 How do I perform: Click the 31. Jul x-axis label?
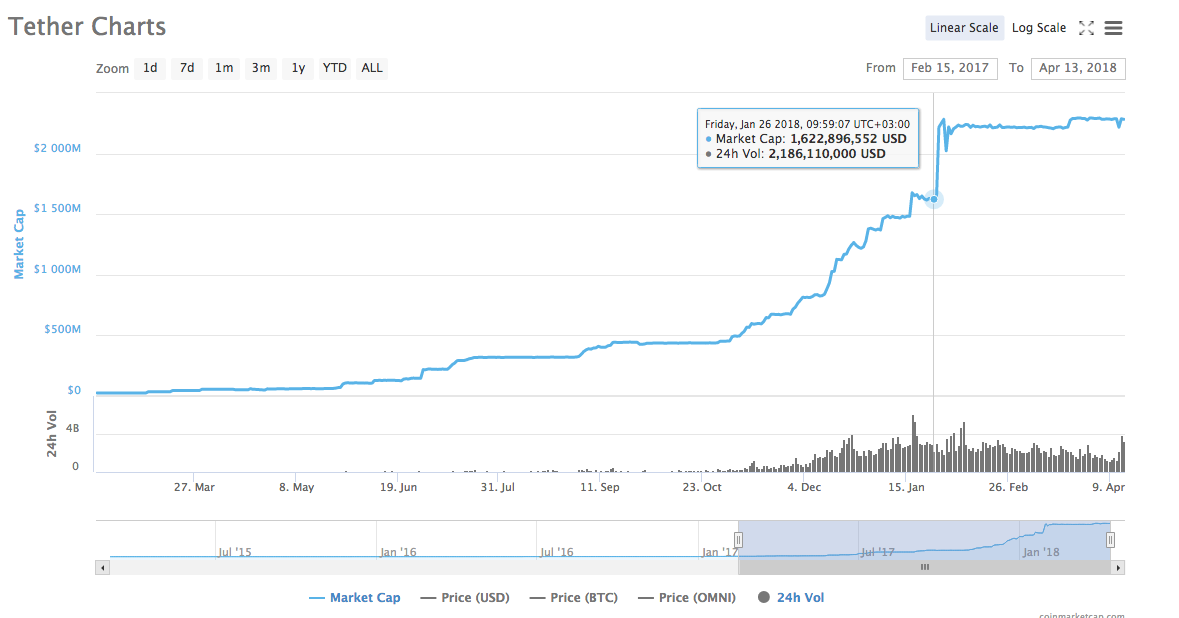(x=498, y=487)
